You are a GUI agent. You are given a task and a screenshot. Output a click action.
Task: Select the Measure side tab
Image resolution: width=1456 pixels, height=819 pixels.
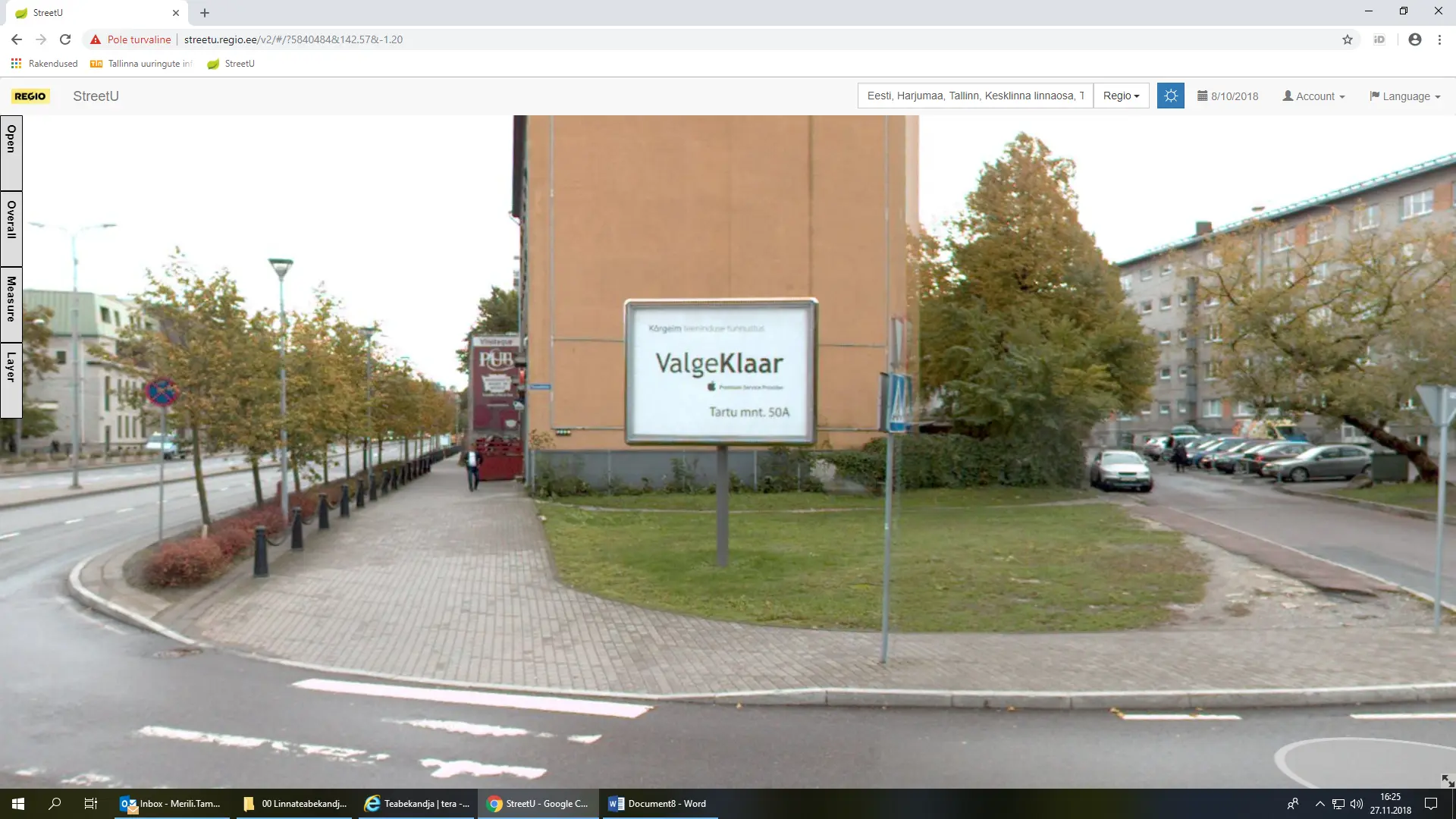click(x=11, y=303)
